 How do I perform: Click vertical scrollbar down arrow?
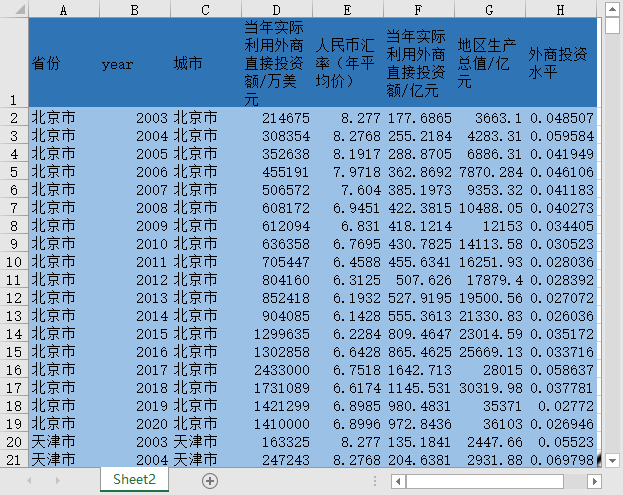coord(612,460)
